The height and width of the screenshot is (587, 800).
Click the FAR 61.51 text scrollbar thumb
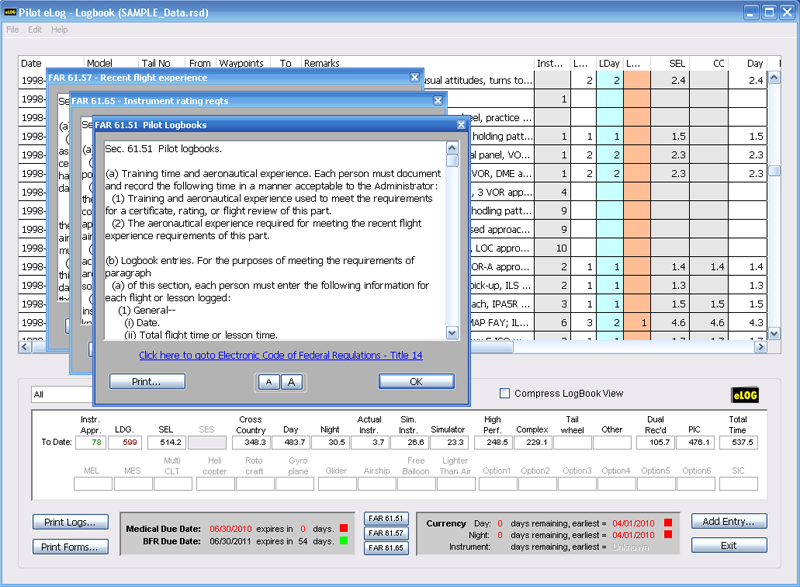pos(452,161)
